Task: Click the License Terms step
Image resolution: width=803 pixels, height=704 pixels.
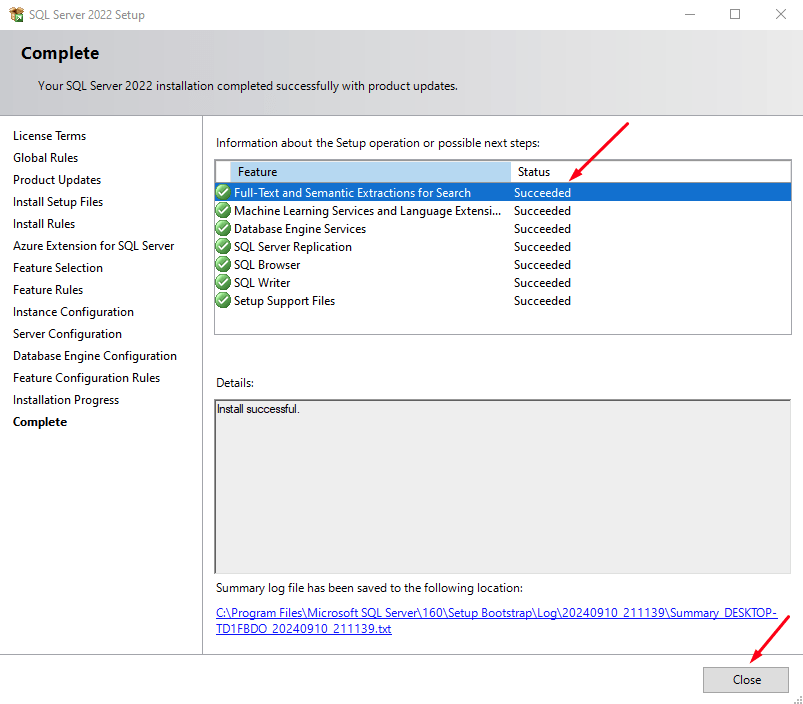Action: point(50,136)
